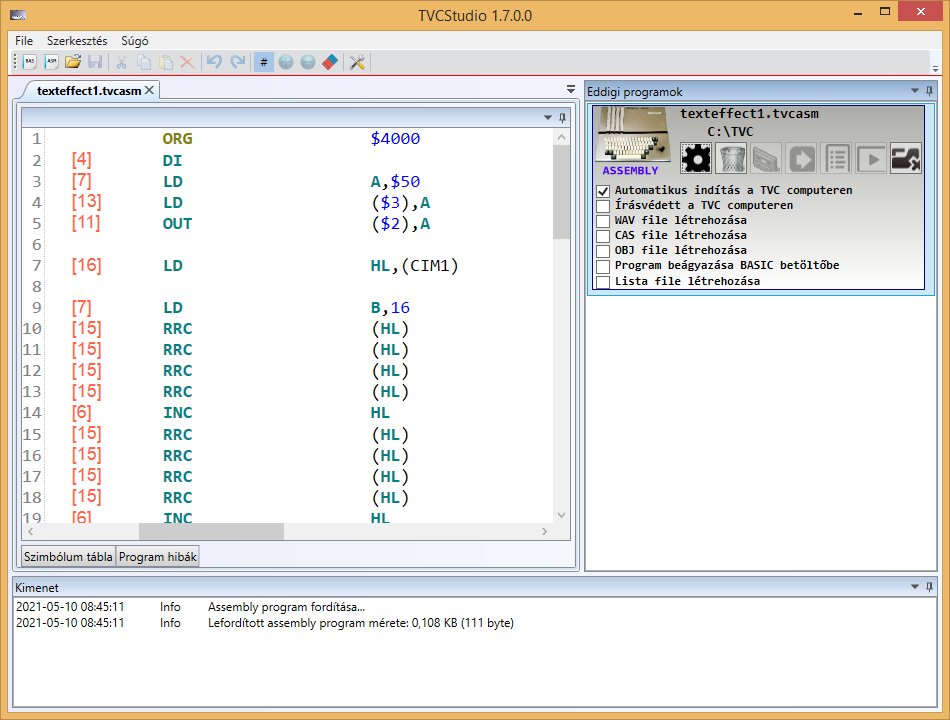This screenshot has height=720, width=950.
Task: Close the texteffect1.tvcasm editor tab
Action: point(149,90)
